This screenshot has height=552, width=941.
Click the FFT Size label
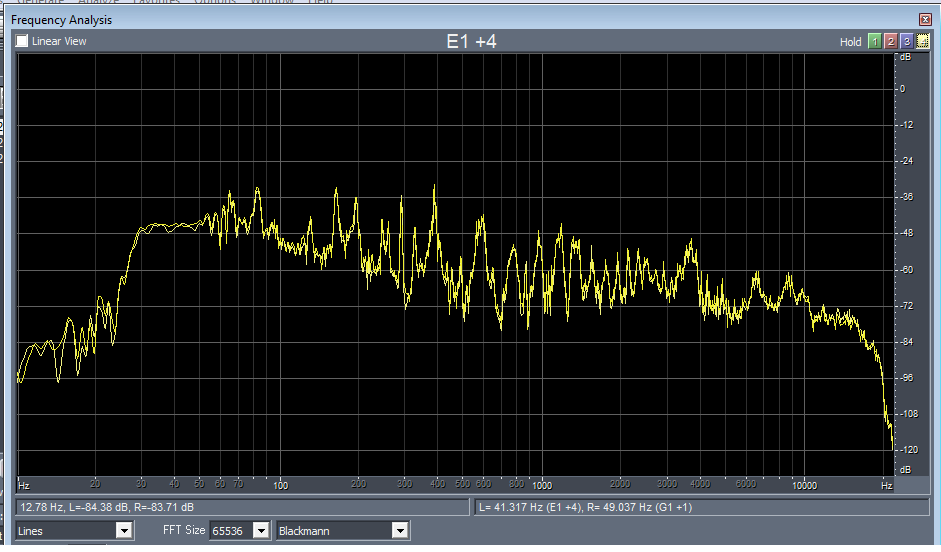coord(184,530)
